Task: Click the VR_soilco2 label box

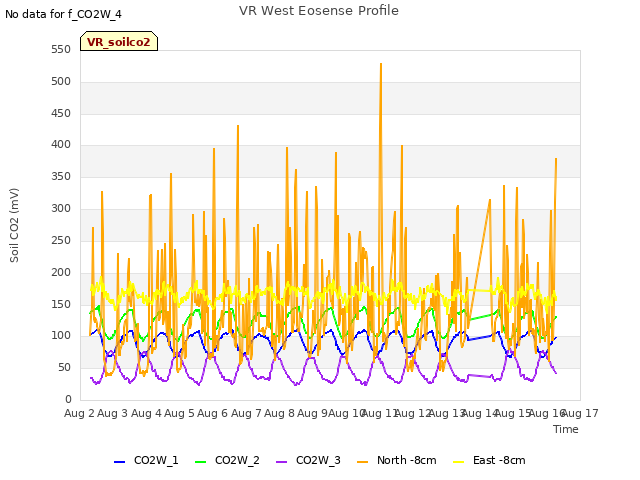Action: click(119, 41)
